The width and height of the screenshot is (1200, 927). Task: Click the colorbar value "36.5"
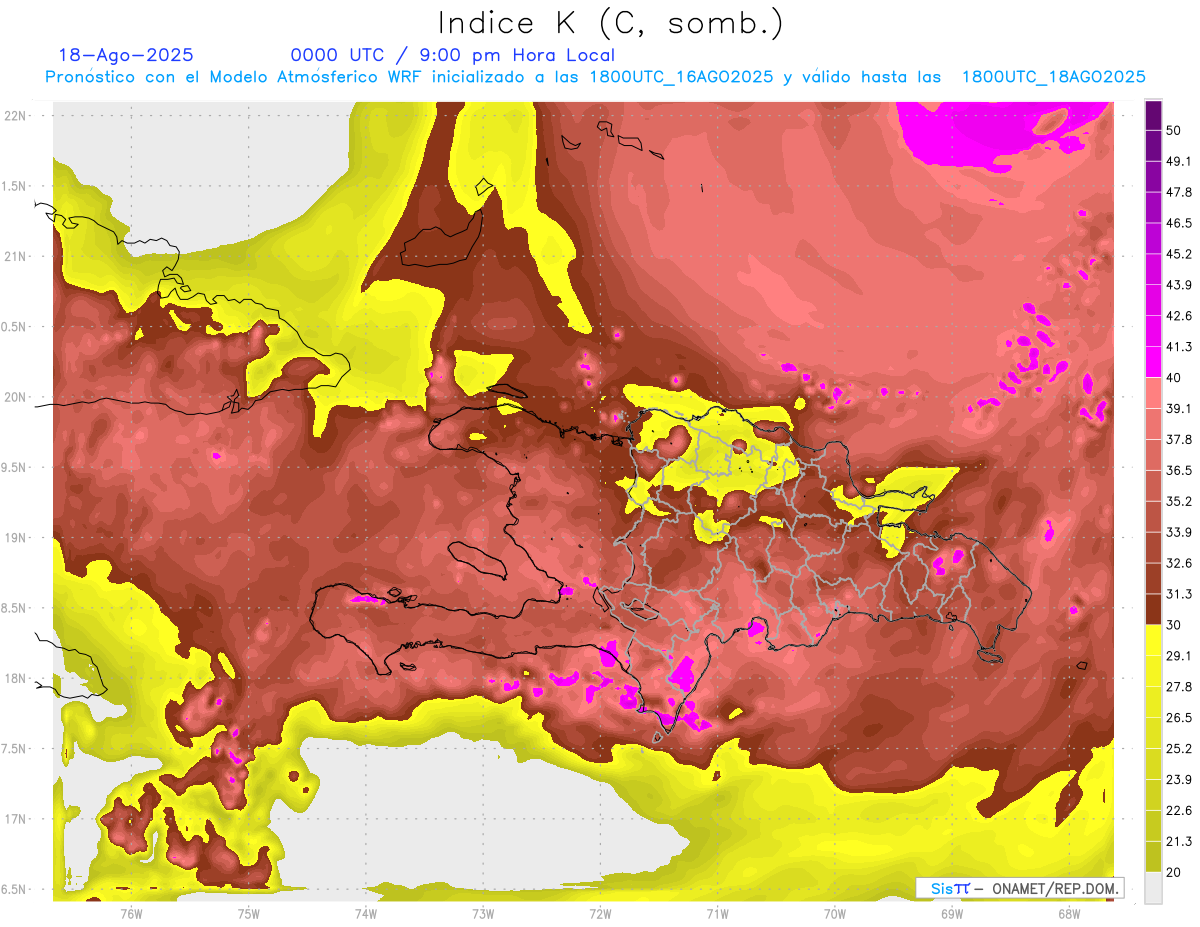pos(1179,470)
